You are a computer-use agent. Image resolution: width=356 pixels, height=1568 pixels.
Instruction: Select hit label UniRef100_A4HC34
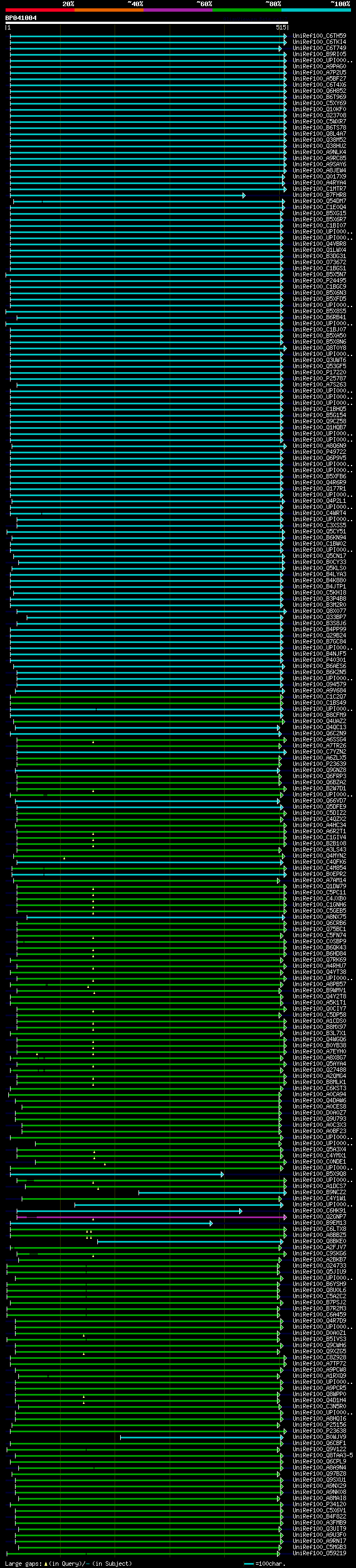(319, 825)
